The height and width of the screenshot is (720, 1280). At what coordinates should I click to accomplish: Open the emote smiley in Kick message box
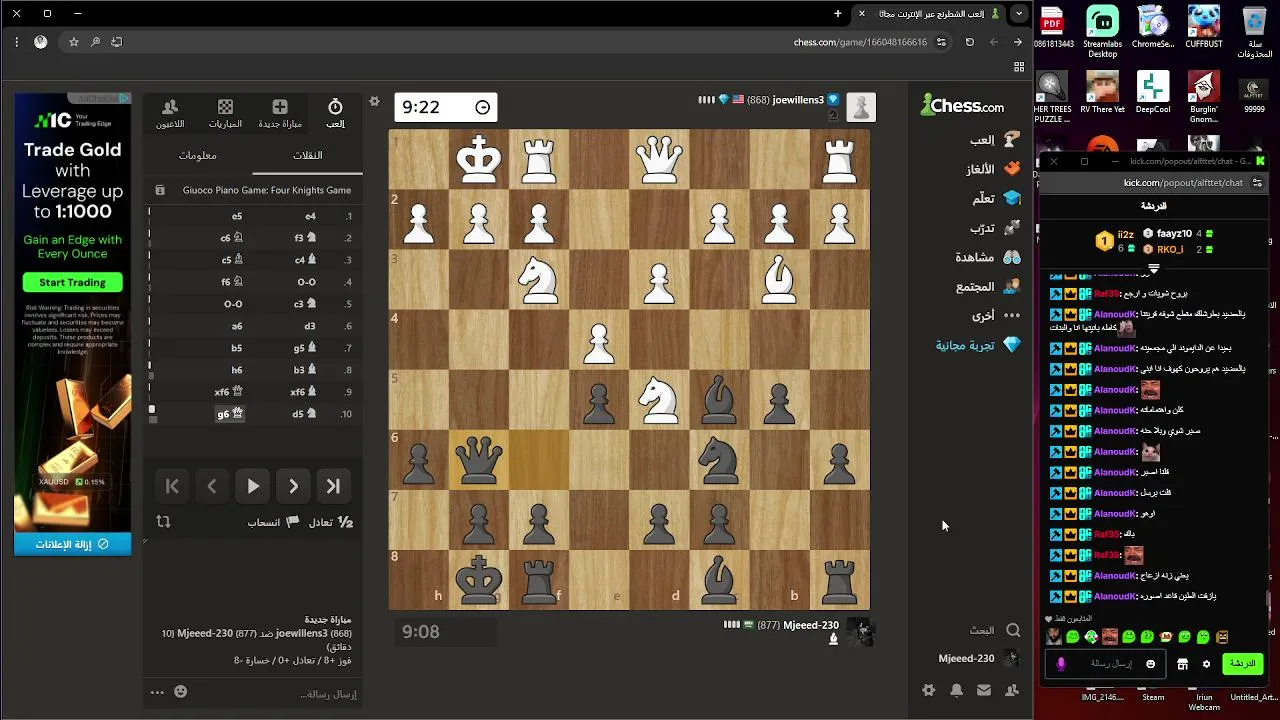coord(1151,664)
